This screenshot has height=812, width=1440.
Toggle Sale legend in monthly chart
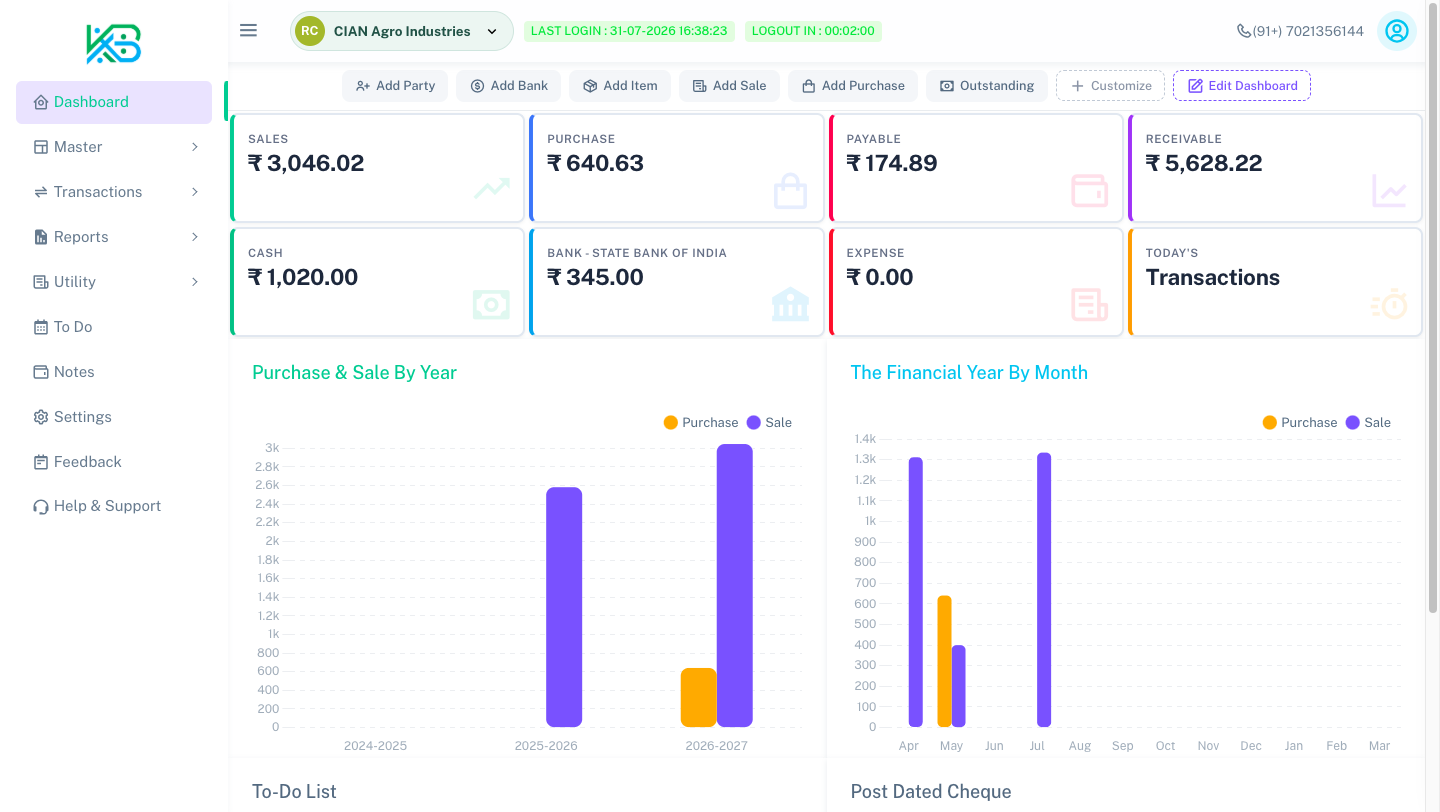tap(1368, 423)
